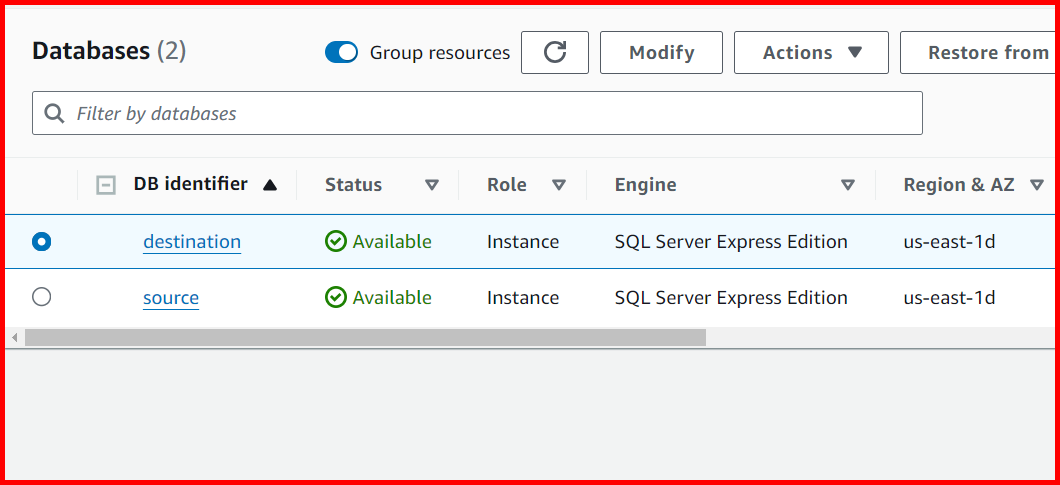Click SQL Server Express Edition in destination row
Image resolution: width=1060 pixels, height=485 pixels.
(731, 241)
